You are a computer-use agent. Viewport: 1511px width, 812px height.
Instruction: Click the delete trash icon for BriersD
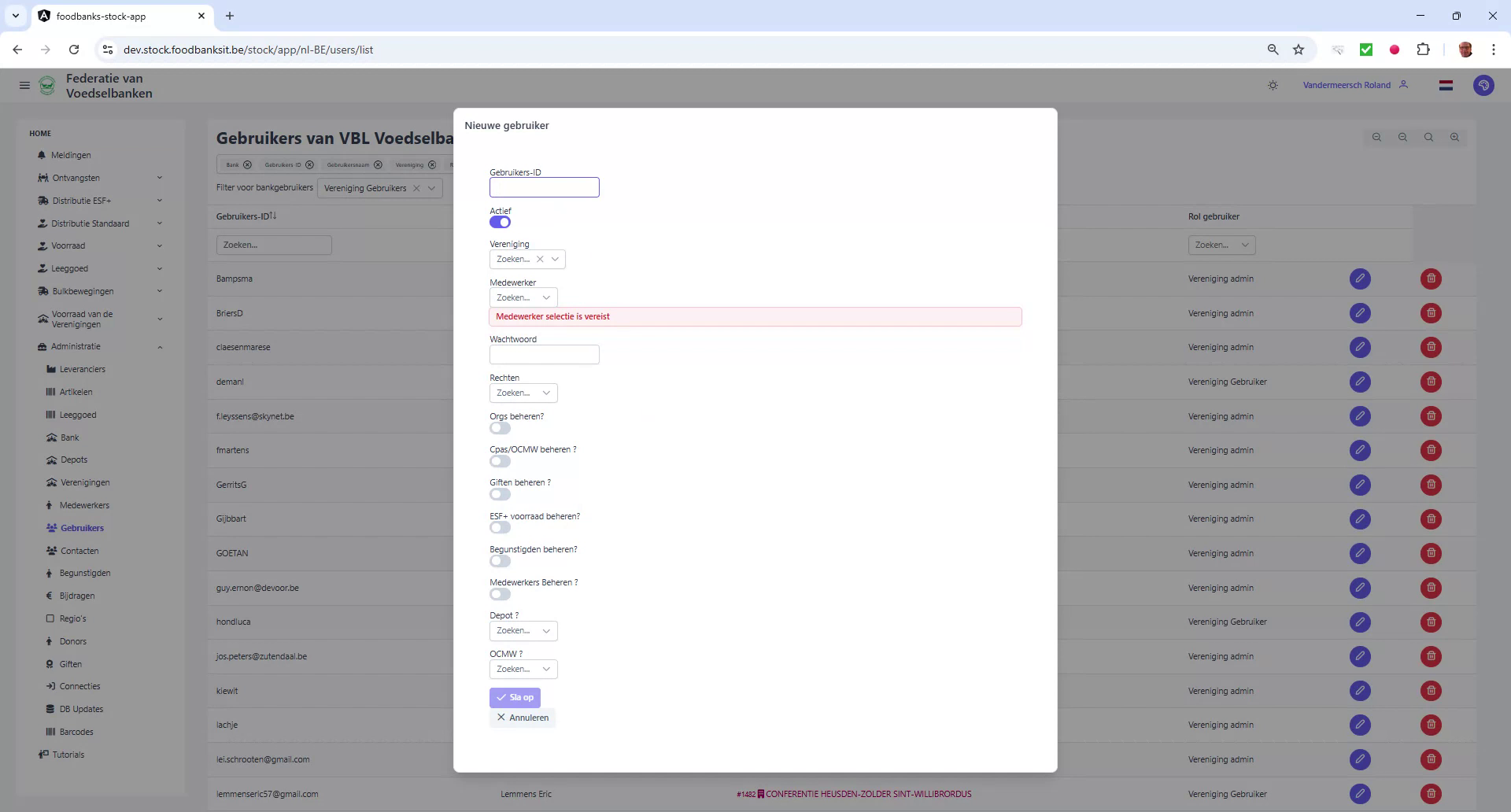tap(1430, 313)
